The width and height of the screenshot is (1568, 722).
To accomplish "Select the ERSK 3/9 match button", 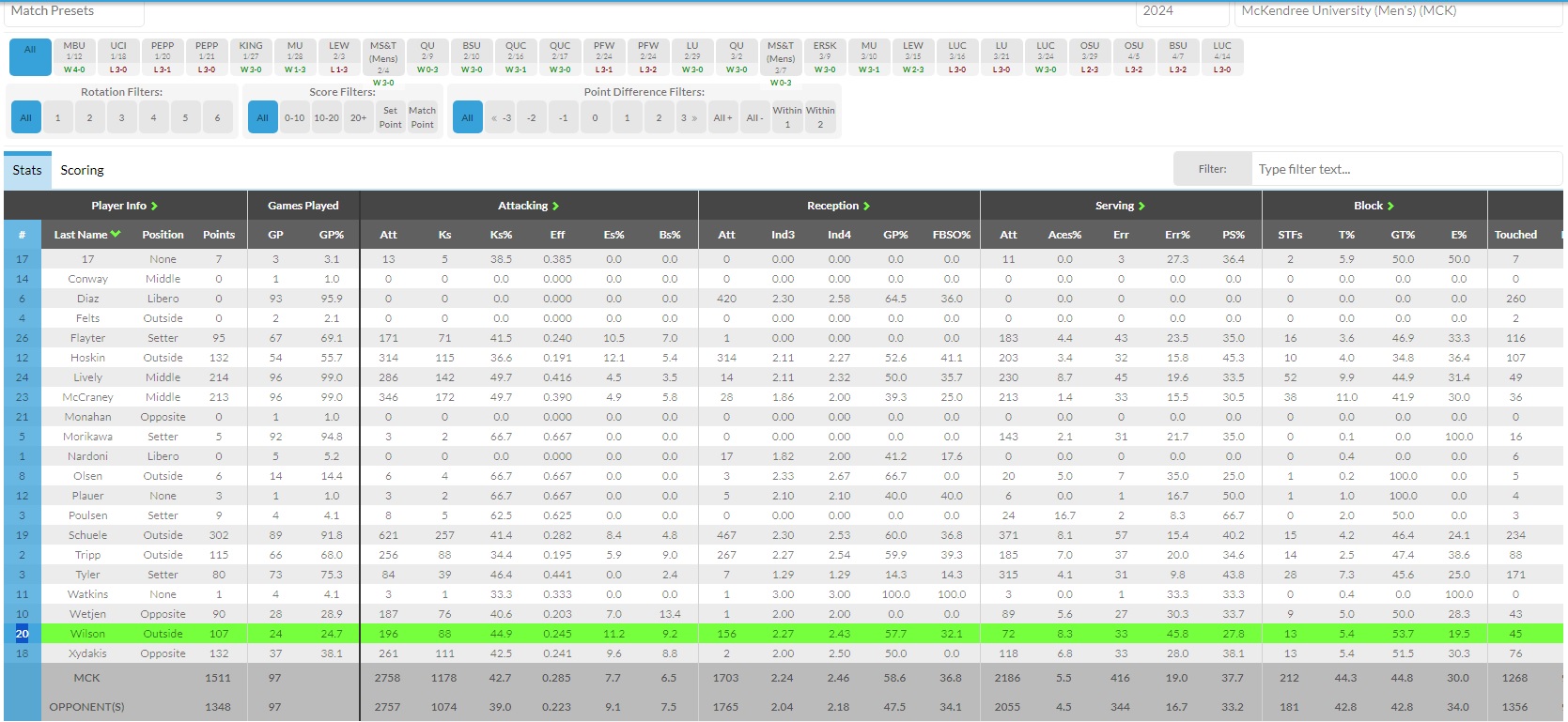I will 825,57.
